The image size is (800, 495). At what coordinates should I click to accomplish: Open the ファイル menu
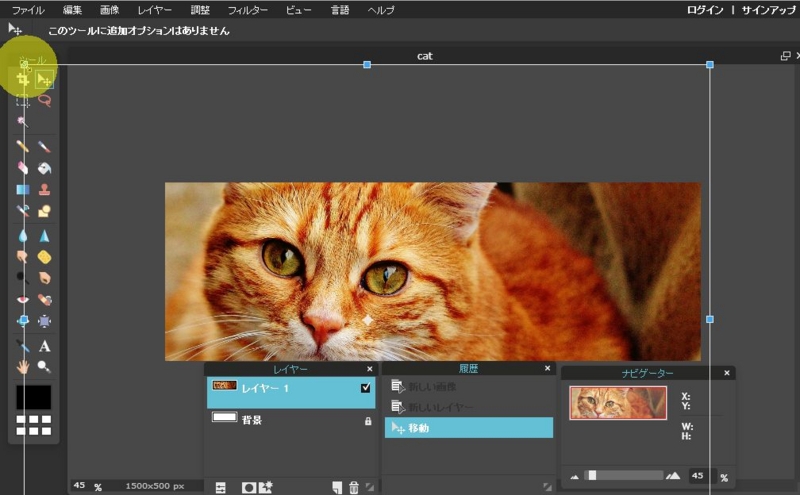tap(28, 10)
